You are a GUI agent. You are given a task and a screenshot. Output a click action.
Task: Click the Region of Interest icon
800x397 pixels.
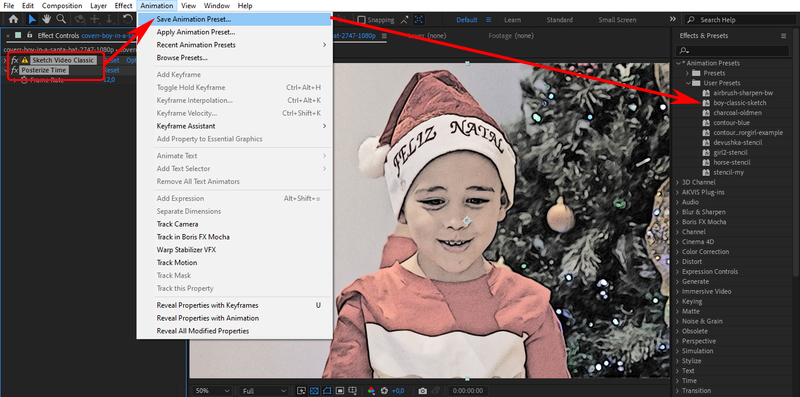pos(340,391)
